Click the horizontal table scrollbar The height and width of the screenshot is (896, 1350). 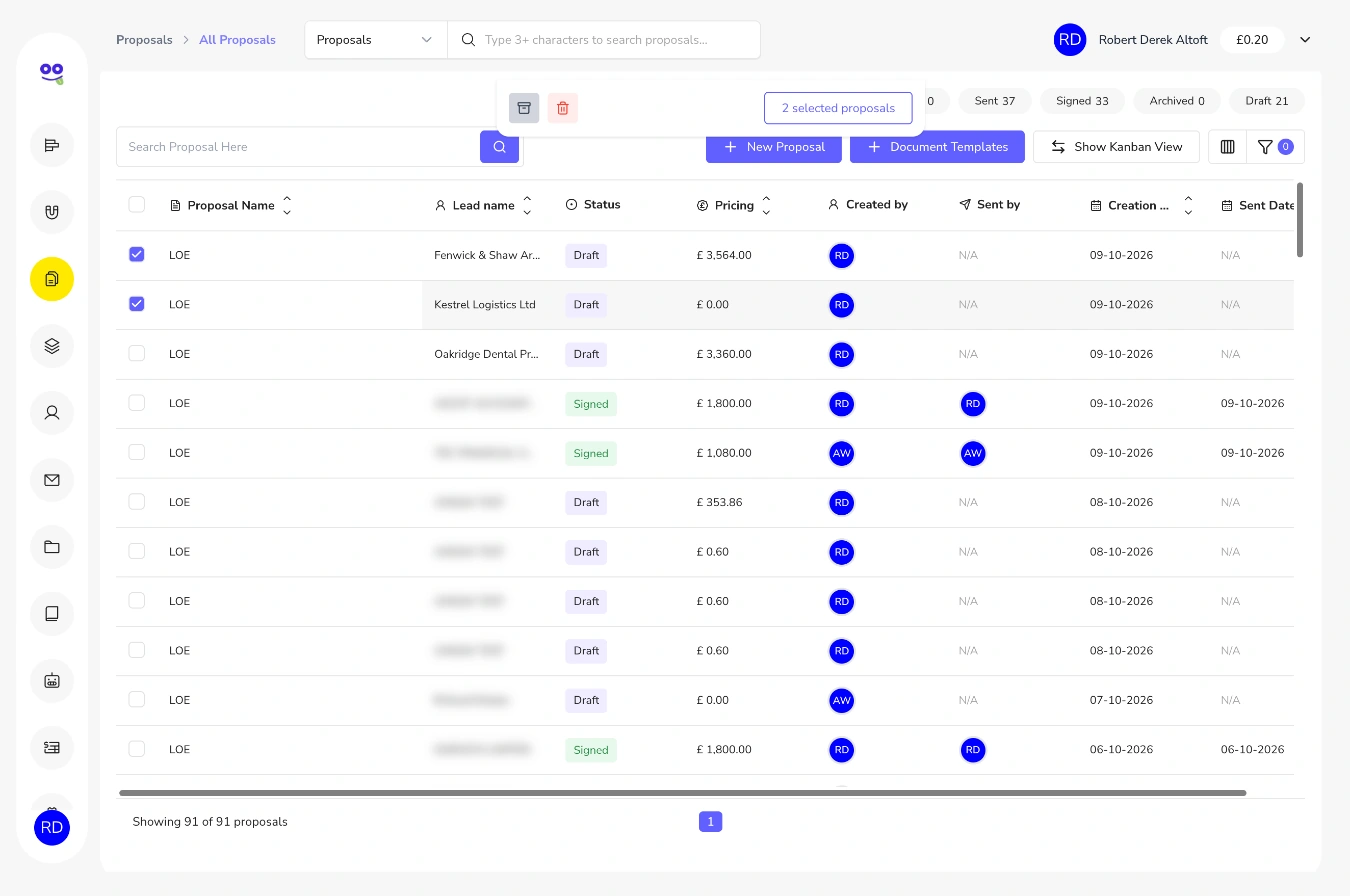(682, 793)
